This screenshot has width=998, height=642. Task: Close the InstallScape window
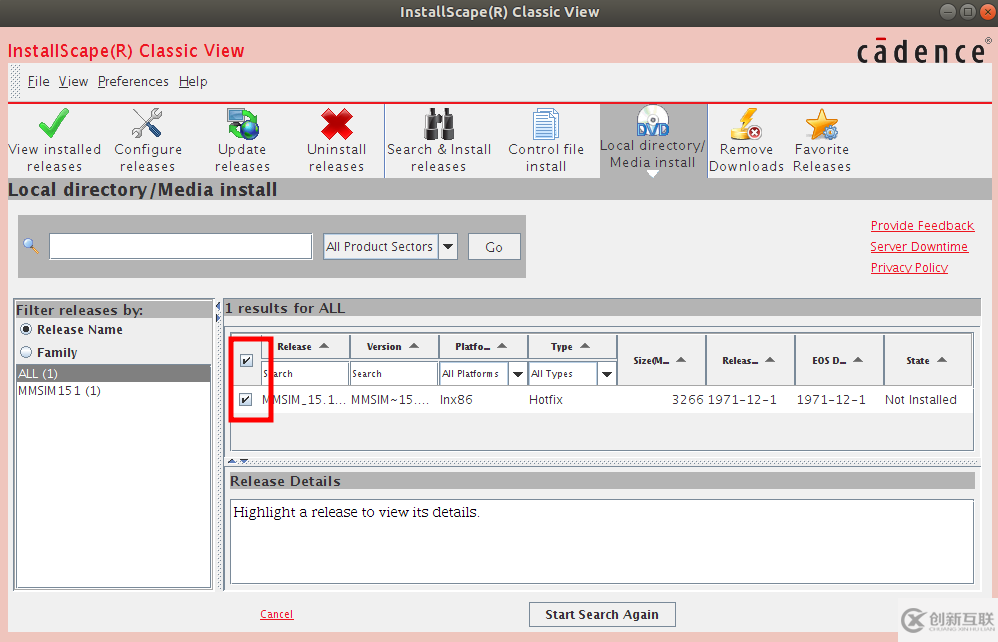pos(987,12)
